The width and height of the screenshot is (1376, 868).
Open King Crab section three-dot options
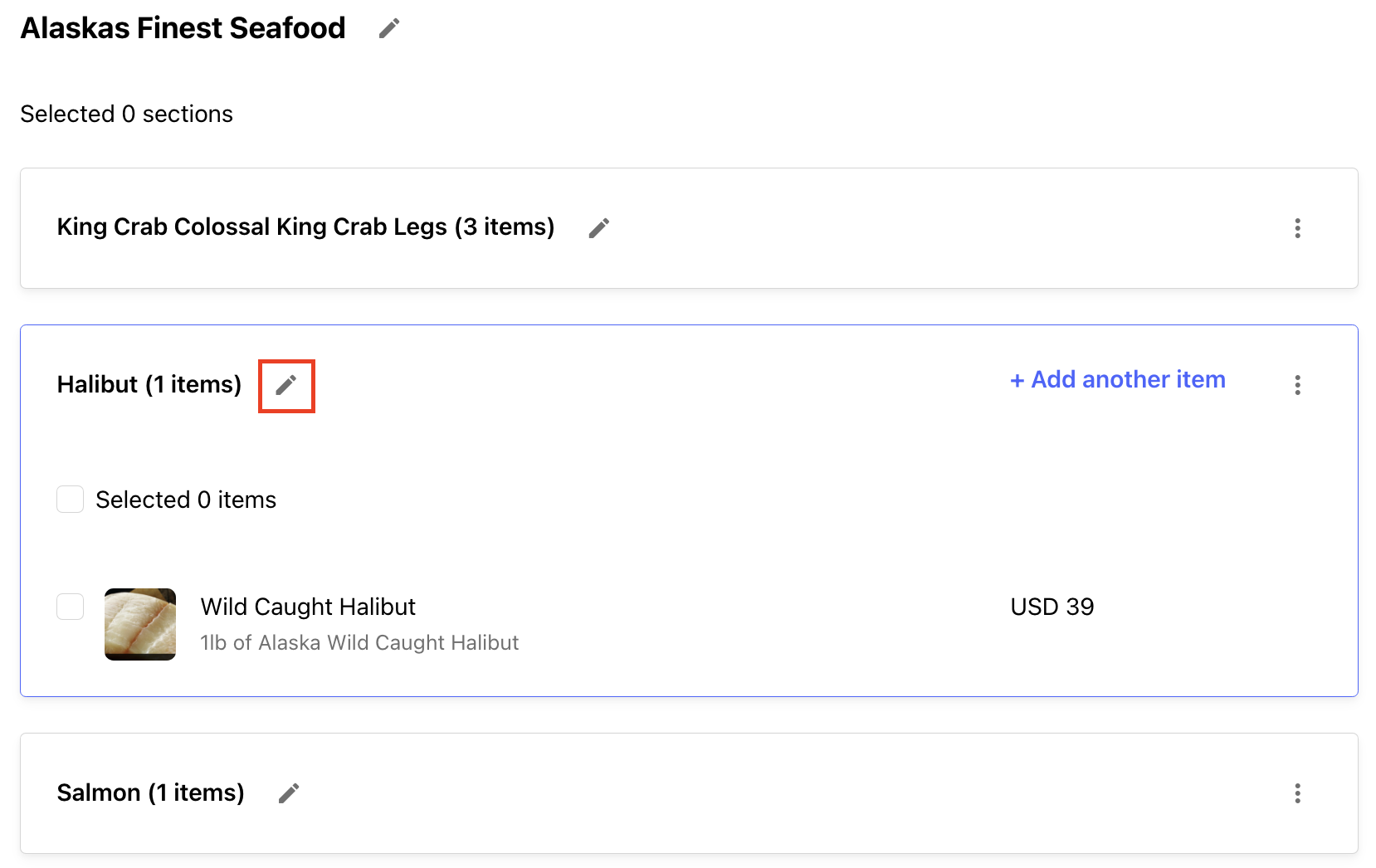pyautogui.click(x=1297, y=228)
